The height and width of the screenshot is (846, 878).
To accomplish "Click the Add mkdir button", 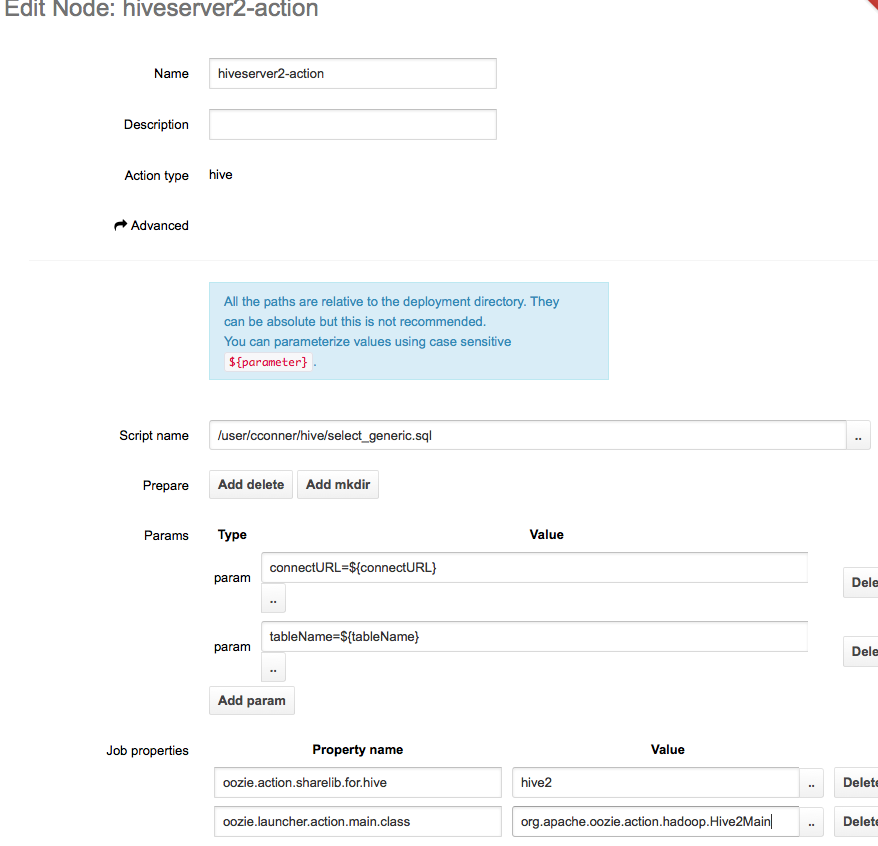I will click(x=337, y=485).
